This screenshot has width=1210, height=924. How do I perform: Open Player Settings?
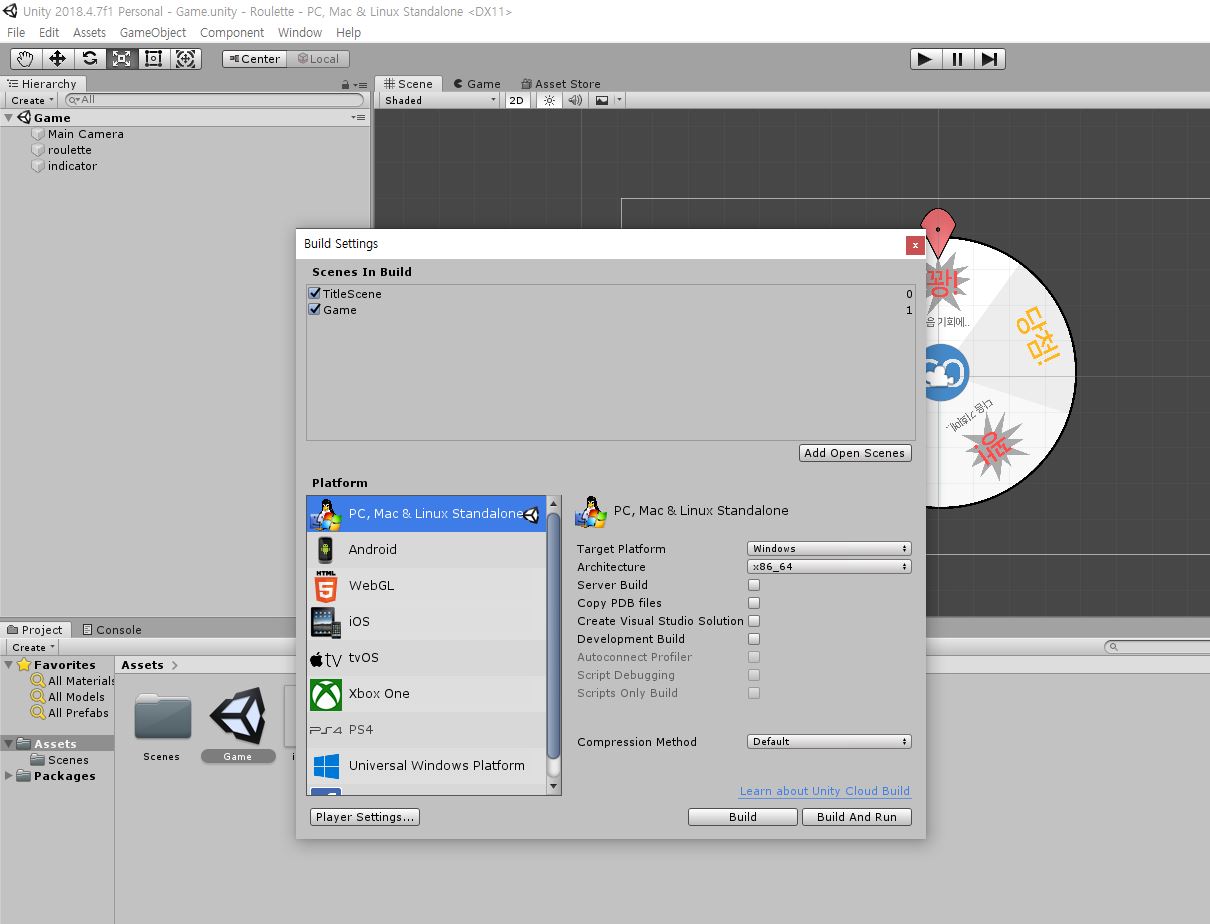[365, 817]
